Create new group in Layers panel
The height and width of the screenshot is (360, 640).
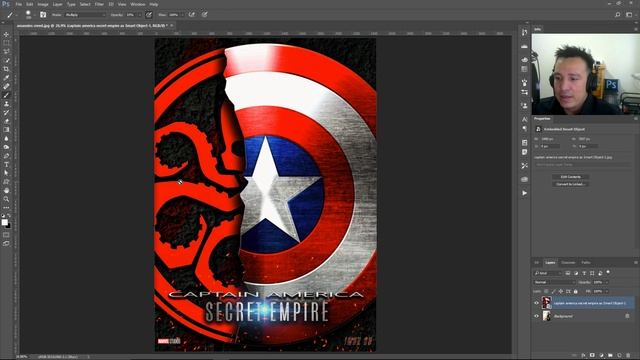tap(610, 356)
